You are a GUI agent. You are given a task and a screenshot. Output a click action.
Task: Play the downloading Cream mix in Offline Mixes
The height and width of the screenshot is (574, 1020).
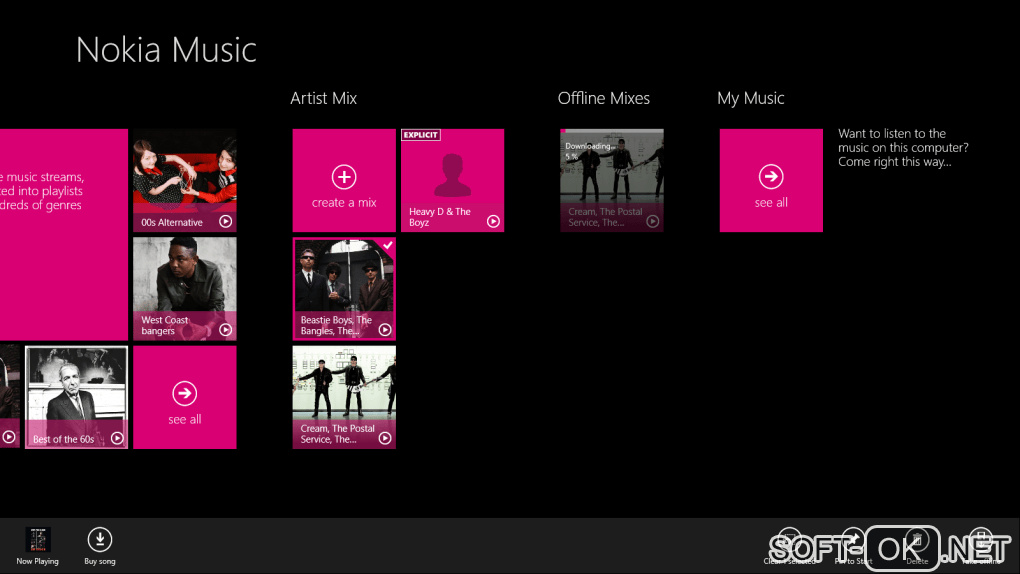[x=652, y=221]
